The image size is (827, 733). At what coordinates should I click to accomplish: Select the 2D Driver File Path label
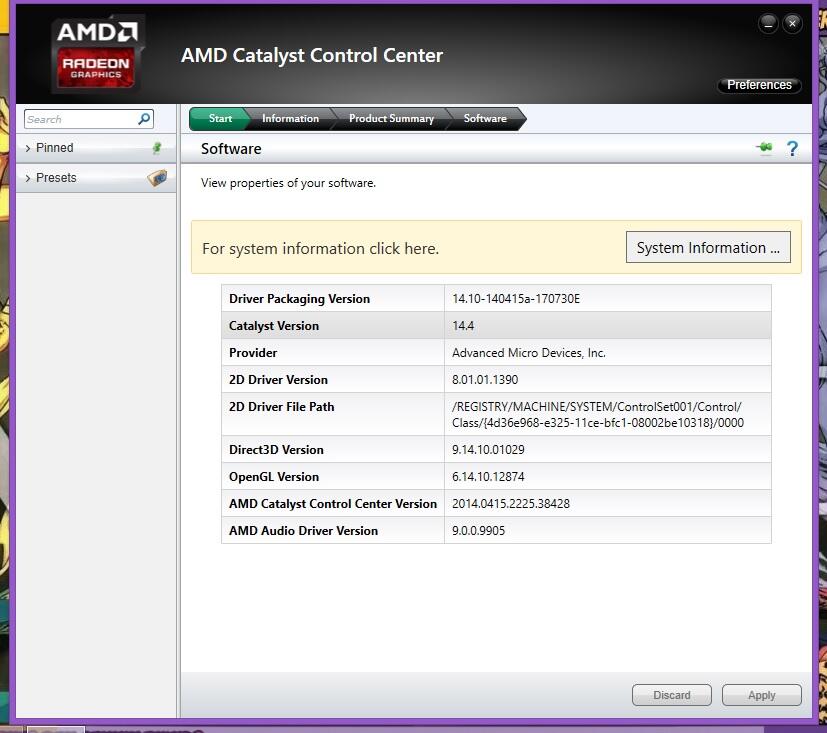(x=281, y=407)
